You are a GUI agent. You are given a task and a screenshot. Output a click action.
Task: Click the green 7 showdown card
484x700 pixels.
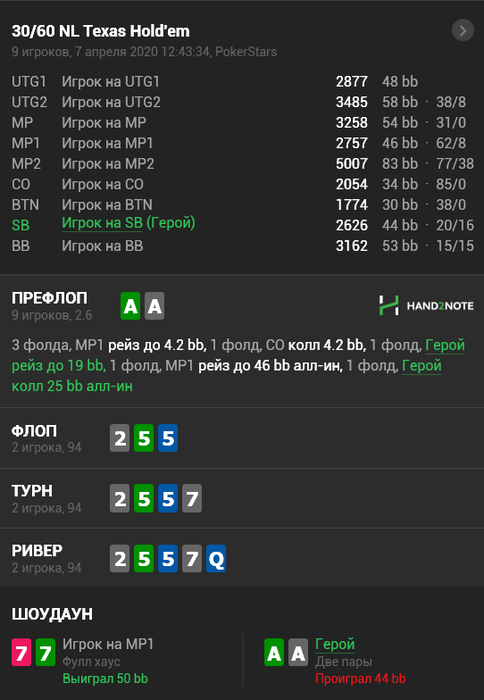tap(46, 653)
